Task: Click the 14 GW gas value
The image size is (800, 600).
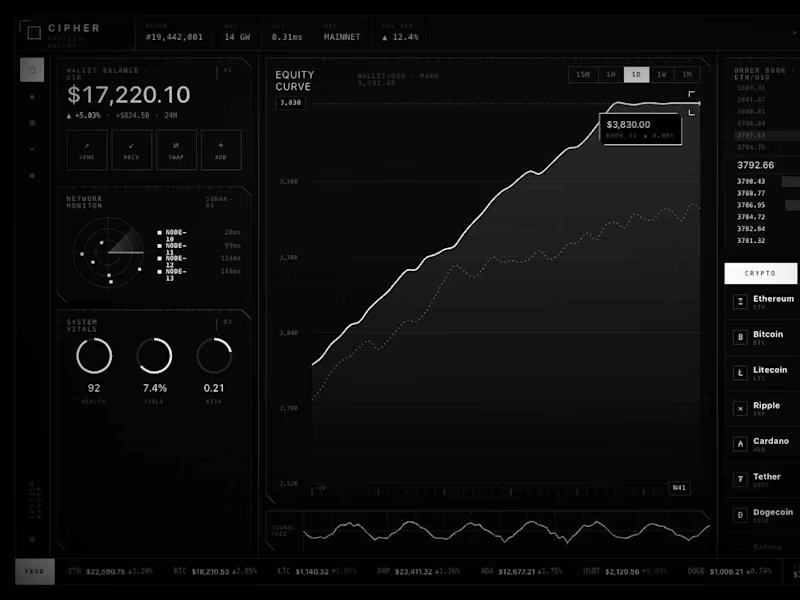Action: 237,37
